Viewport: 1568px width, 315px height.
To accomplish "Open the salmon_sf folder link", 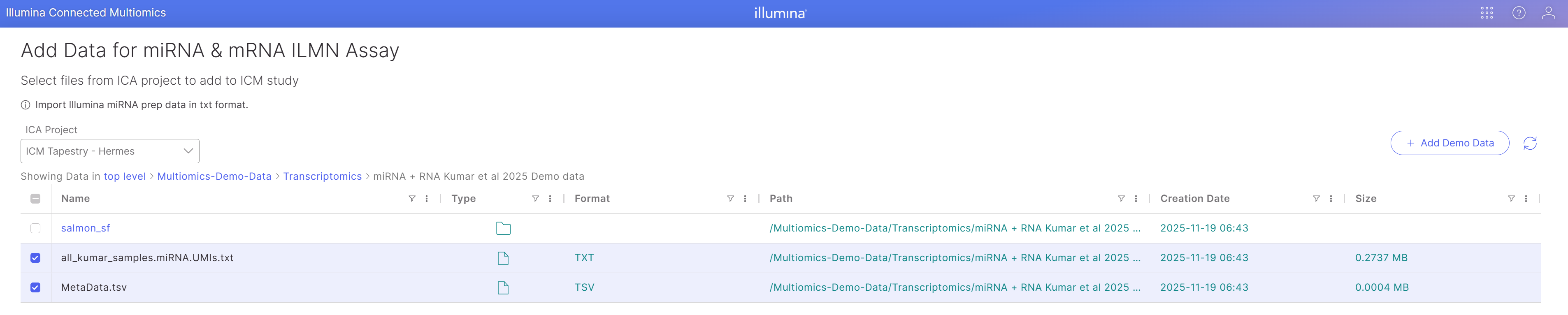I will pyautogui.click(x=85, y=229).
